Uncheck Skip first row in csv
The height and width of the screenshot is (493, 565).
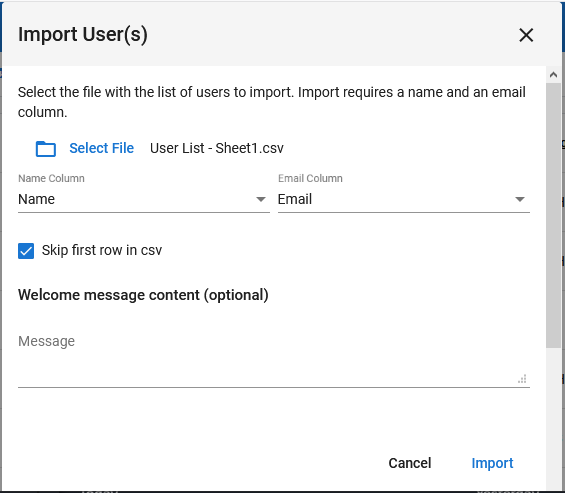pos(26,251)
